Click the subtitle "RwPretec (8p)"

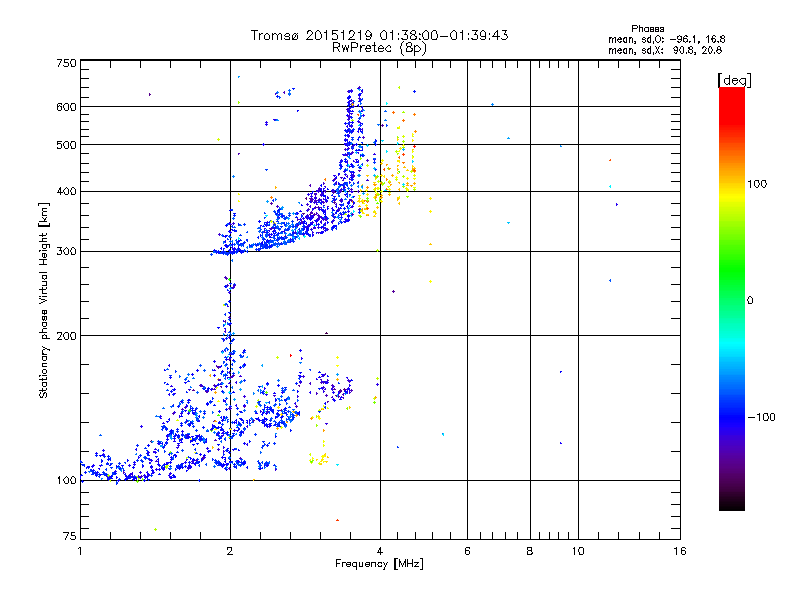379,48
